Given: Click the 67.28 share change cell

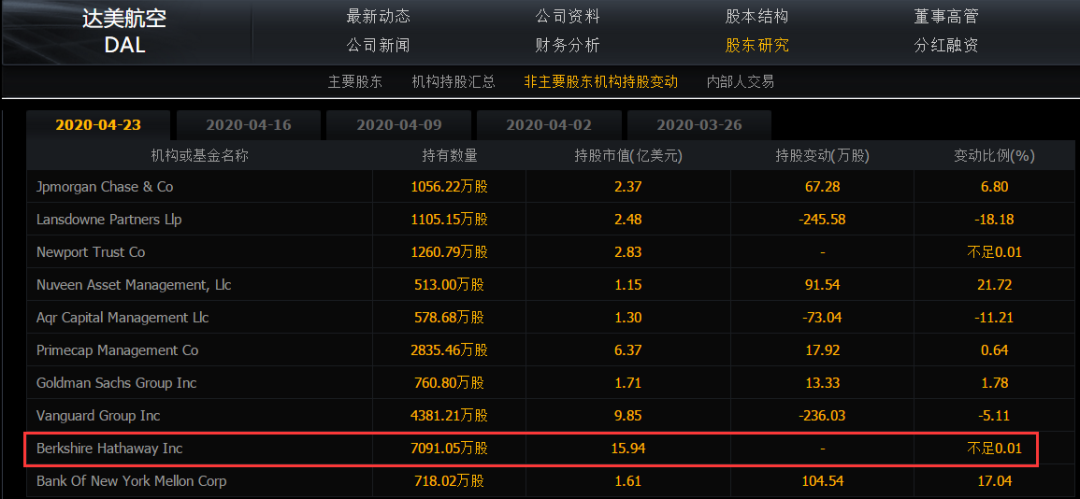Looking at the screenshot, I should (822, 187).
